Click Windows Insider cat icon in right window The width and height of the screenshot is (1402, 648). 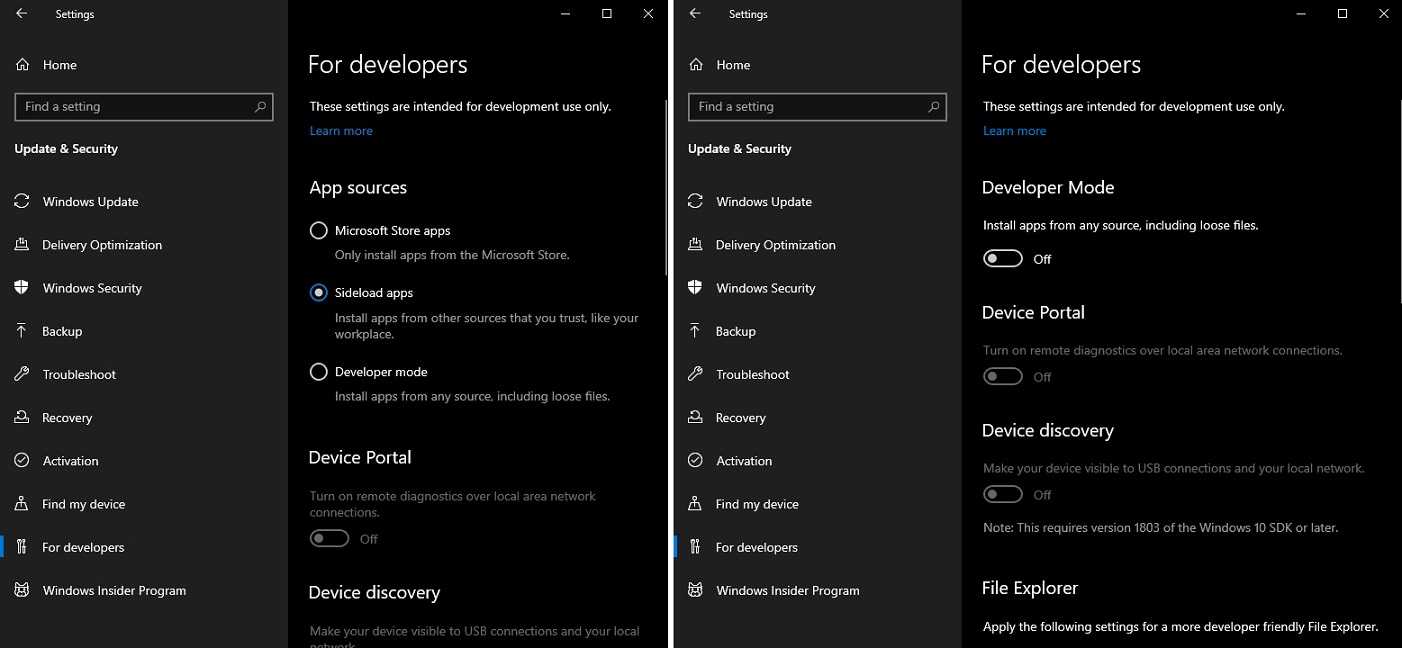[x=695, y=590]
